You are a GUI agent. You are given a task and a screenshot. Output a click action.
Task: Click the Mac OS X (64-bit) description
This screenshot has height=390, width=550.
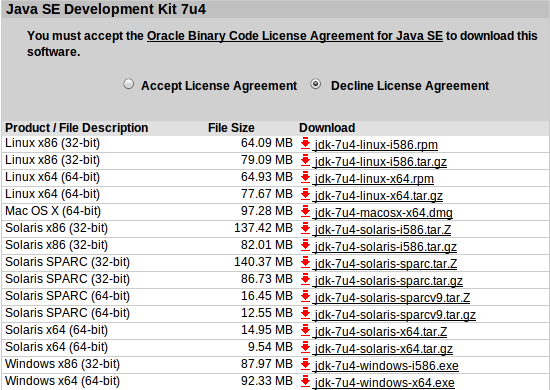pos(53,211)
